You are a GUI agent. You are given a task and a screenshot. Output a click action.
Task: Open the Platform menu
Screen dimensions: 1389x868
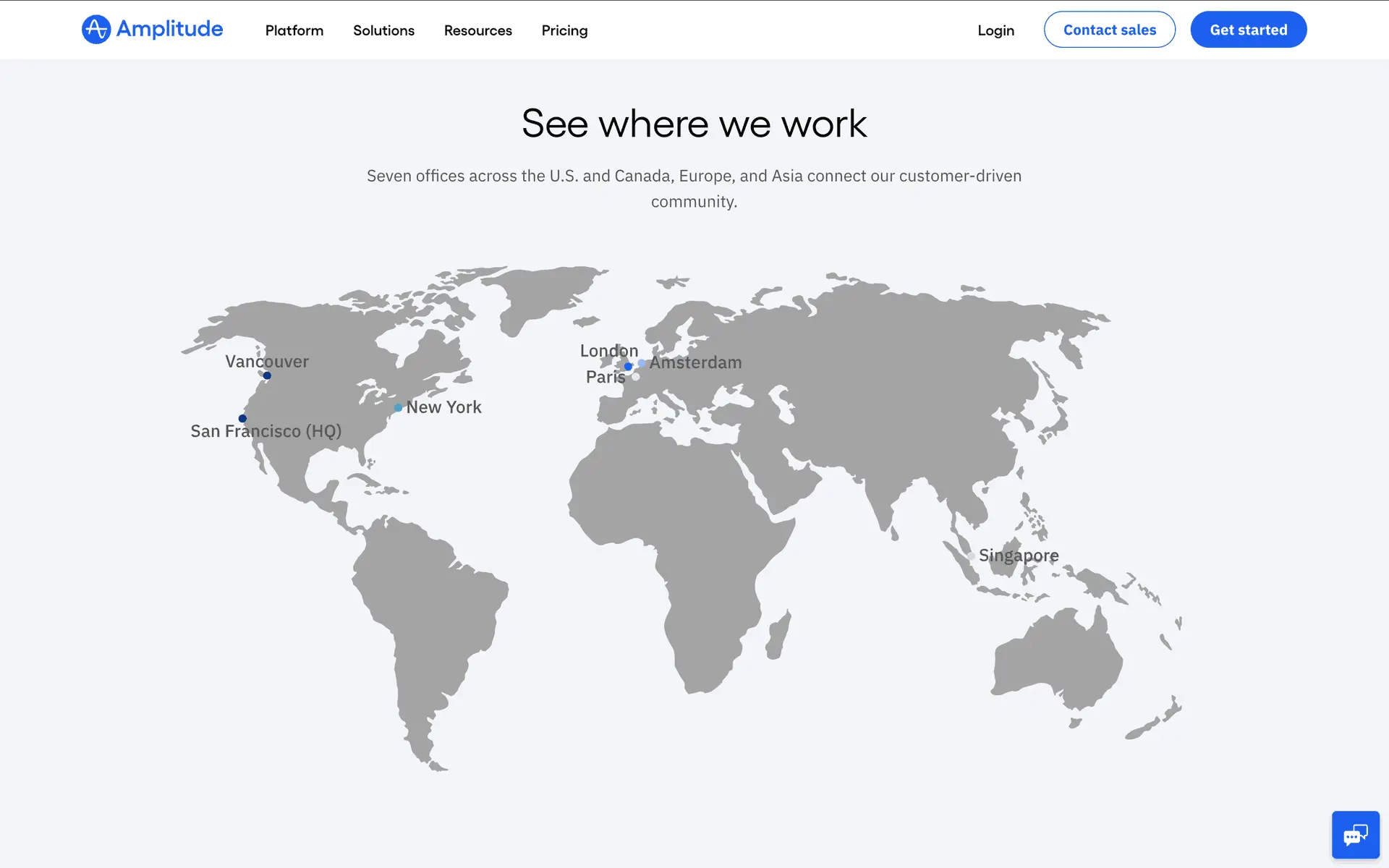[x=294, y=30]
